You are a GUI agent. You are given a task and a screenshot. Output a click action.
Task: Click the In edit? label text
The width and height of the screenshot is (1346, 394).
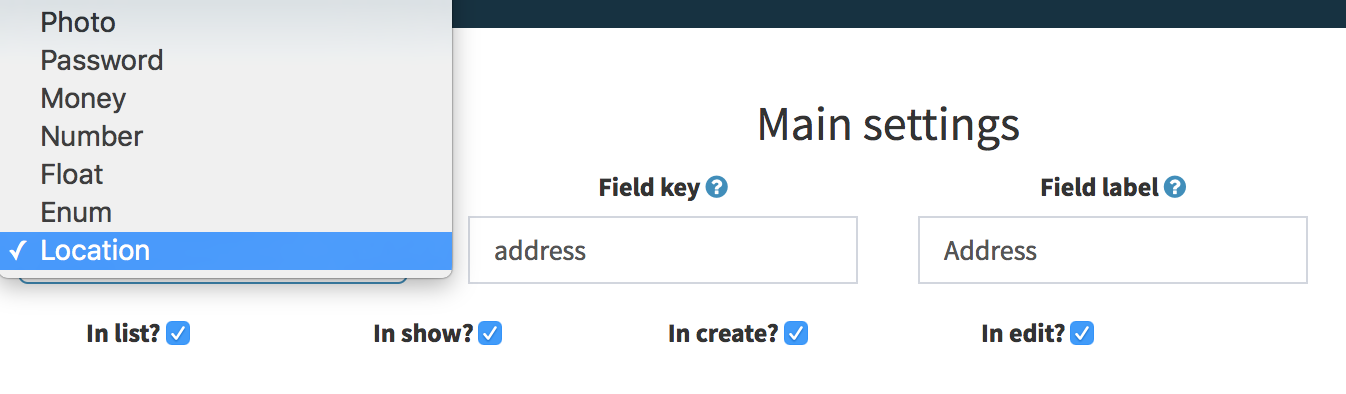1023,334
